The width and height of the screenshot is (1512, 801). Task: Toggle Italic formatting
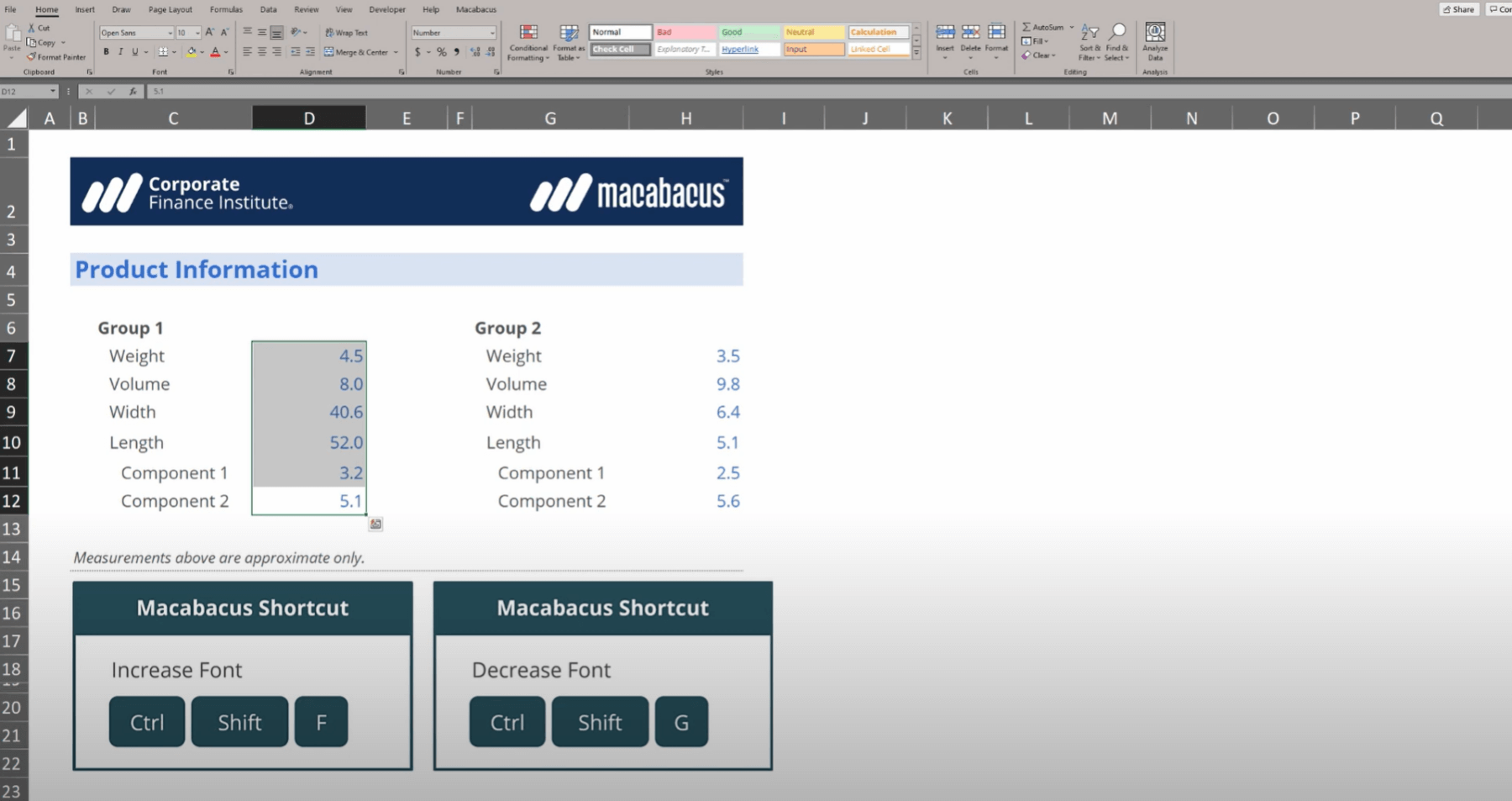coord(120,52)
